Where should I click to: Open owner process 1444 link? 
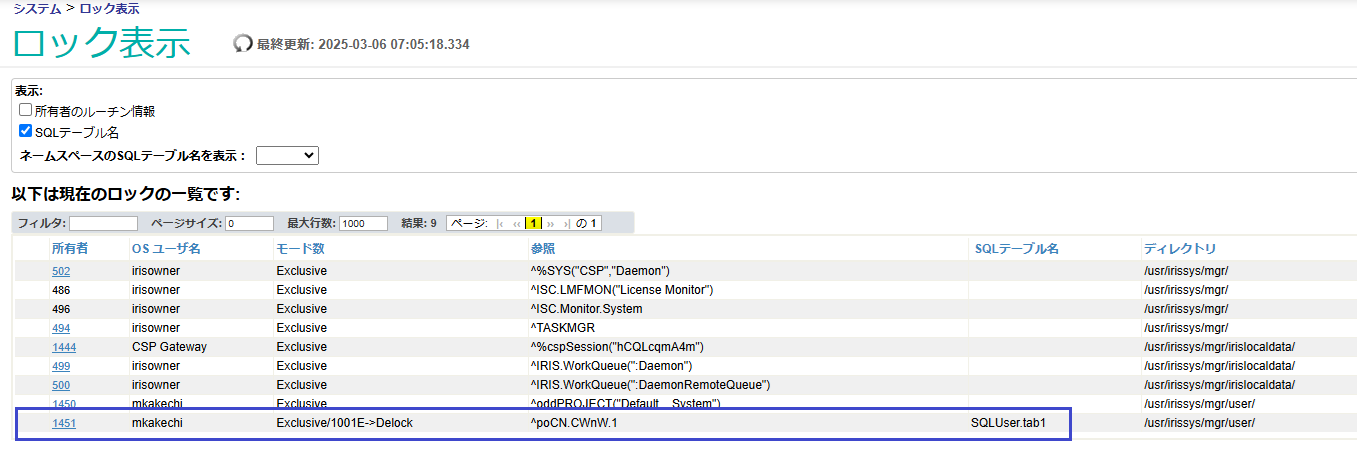coord(64,347)
